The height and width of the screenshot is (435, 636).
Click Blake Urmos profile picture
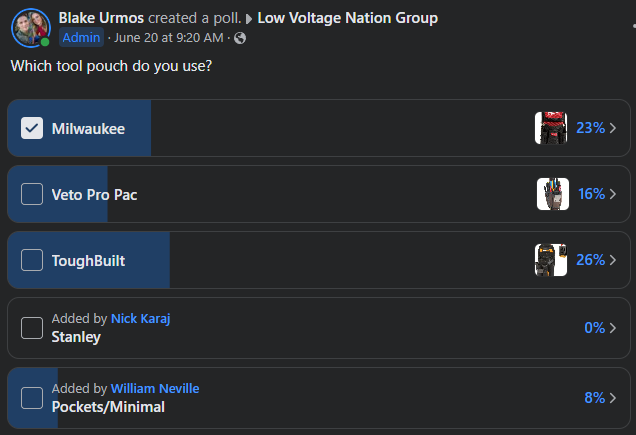[x=30, y=28]
